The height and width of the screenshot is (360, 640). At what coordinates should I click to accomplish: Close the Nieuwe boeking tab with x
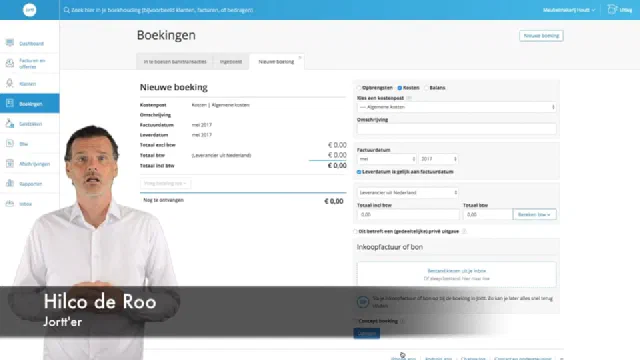pos(300,58)
